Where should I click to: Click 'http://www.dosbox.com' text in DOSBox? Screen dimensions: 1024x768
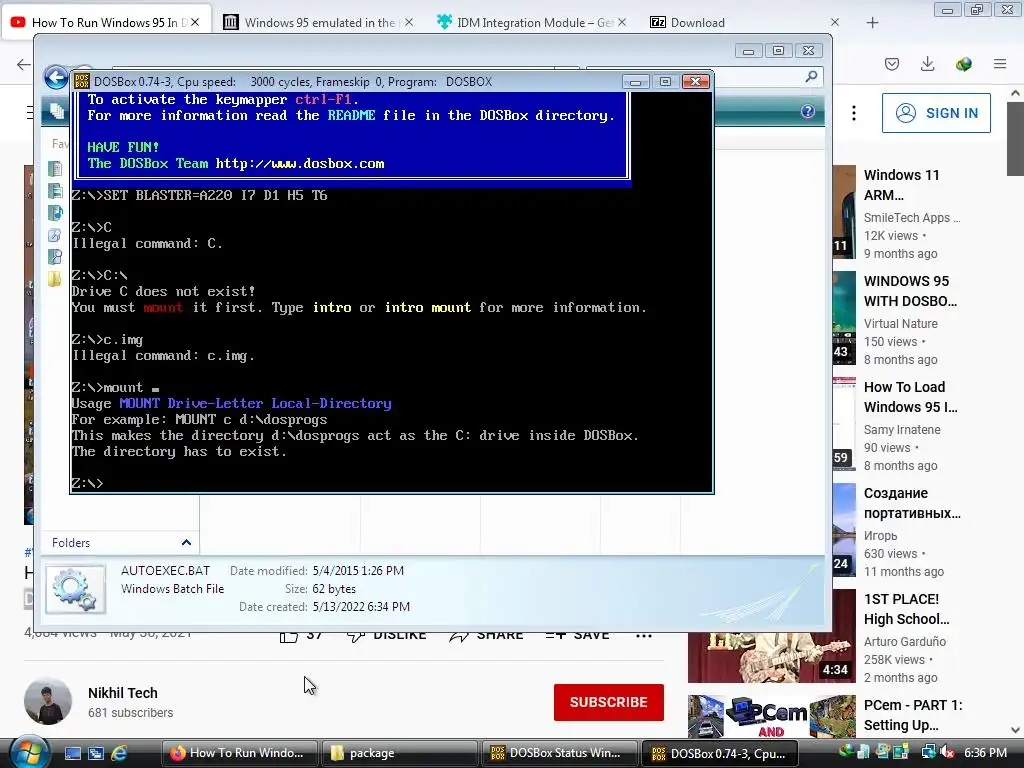[300, 164]
